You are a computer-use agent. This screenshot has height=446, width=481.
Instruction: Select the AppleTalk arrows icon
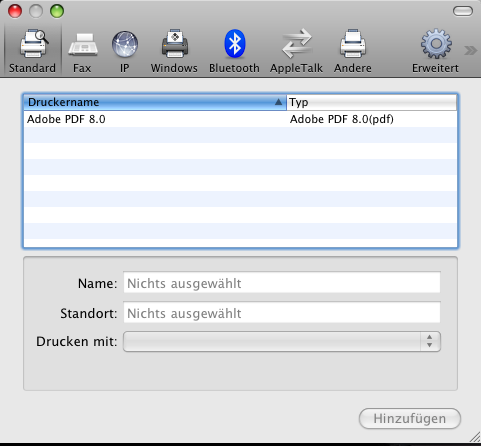(x=297, y=43)
